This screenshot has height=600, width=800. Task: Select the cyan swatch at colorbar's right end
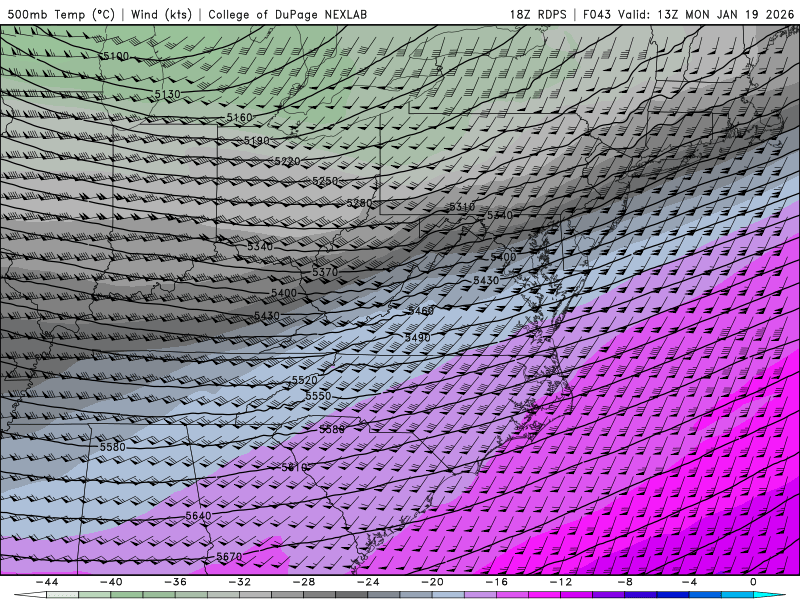[767, 595]
